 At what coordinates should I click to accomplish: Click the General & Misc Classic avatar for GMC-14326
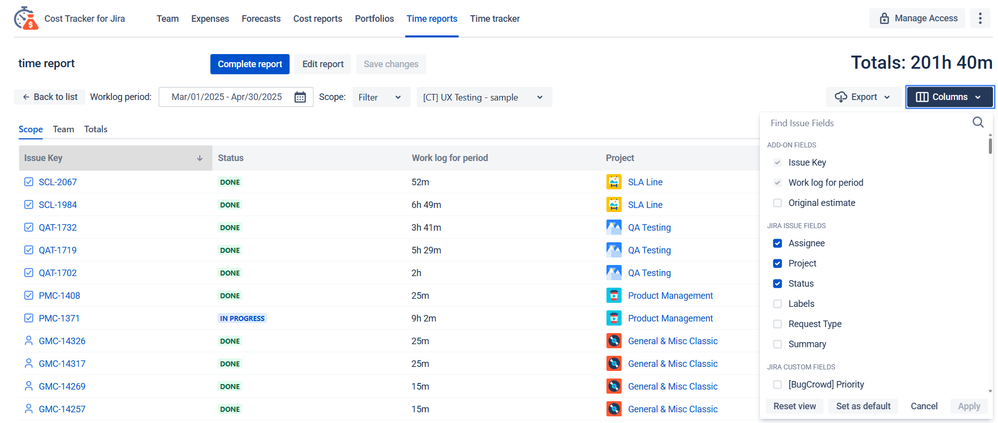pyautogui.click(x=614, y=341)
